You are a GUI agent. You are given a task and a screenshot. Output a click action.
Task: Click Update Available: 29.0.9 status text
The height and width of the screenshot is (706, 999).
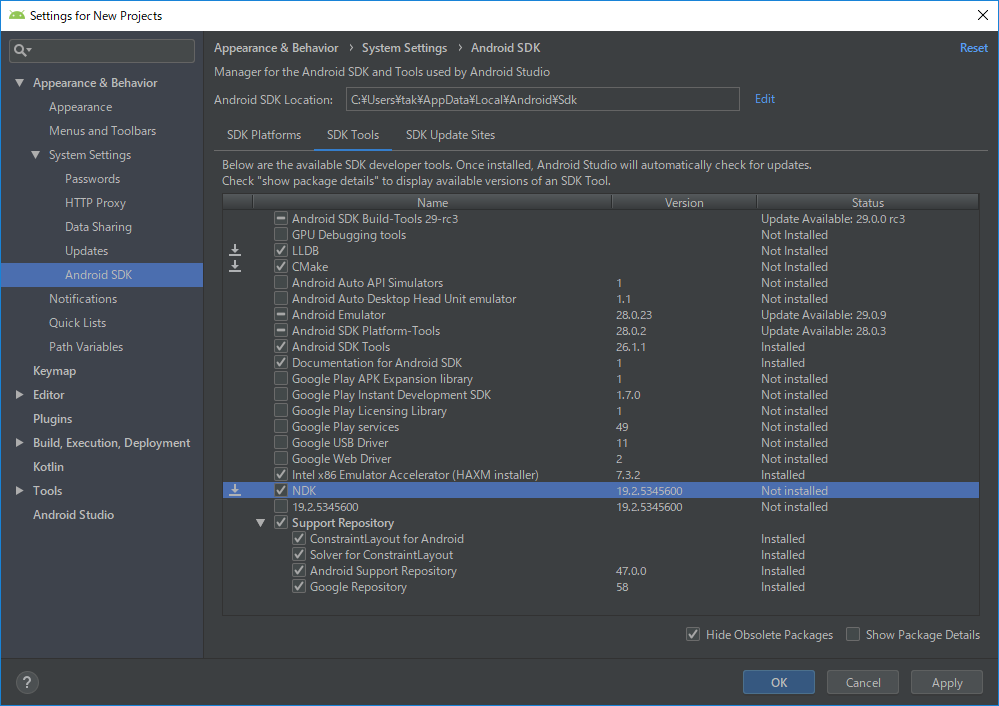click(x=823, y=315)
